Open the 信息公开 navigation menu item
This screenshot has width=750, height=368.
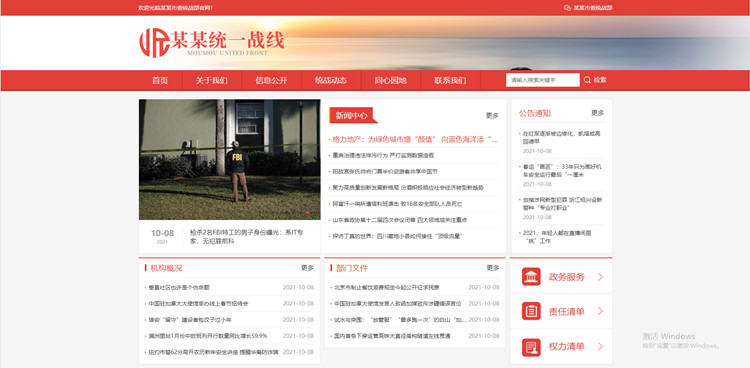pyautogui.click(x=271, y=80)
